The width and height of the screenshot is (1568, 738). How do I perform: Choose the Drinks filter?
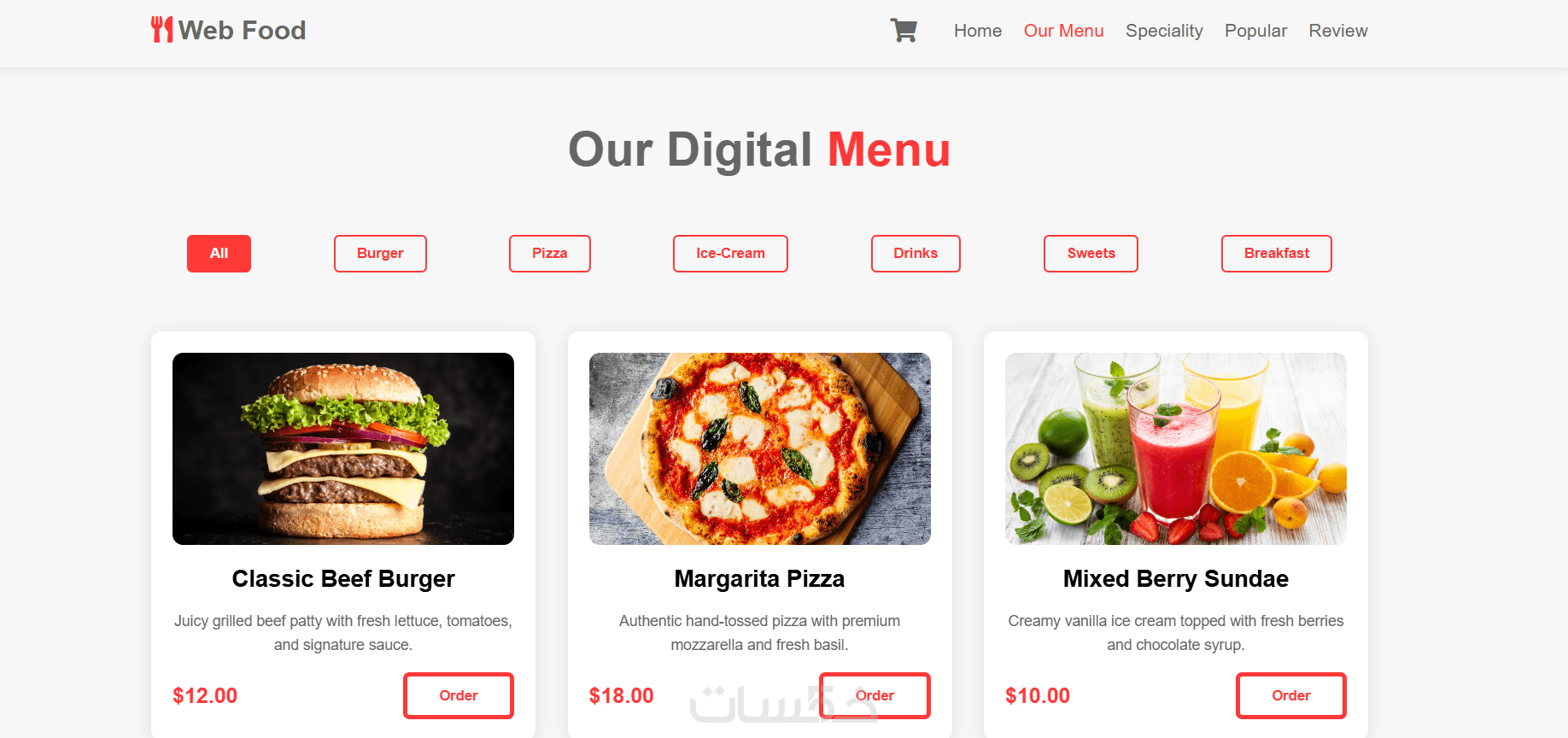(x=916, y=254)
